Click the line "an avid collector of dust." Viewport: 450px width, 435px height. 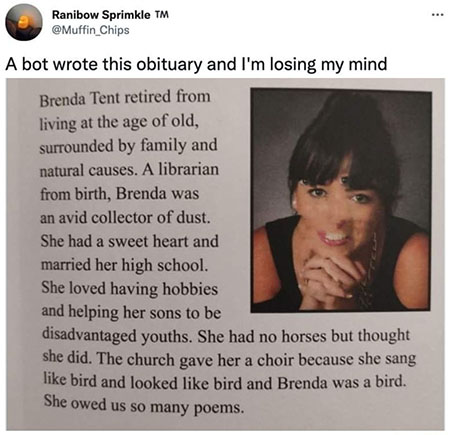click(x=125, y=218)
